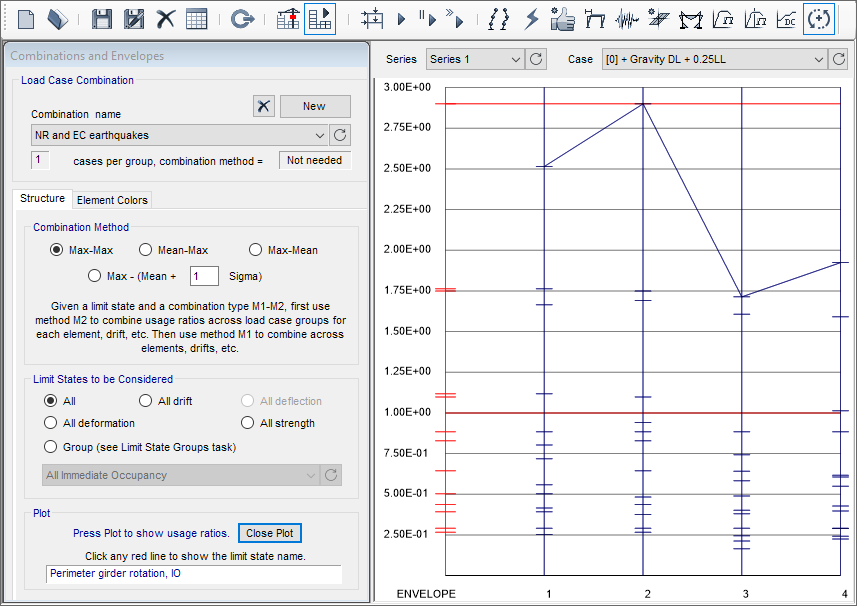Click the 'ENVELOPE' axis label

tap(426, 594)
